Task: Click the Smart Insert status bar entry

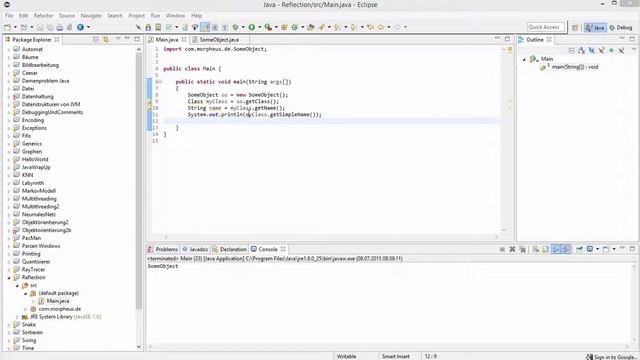Action: pos(396,357)
